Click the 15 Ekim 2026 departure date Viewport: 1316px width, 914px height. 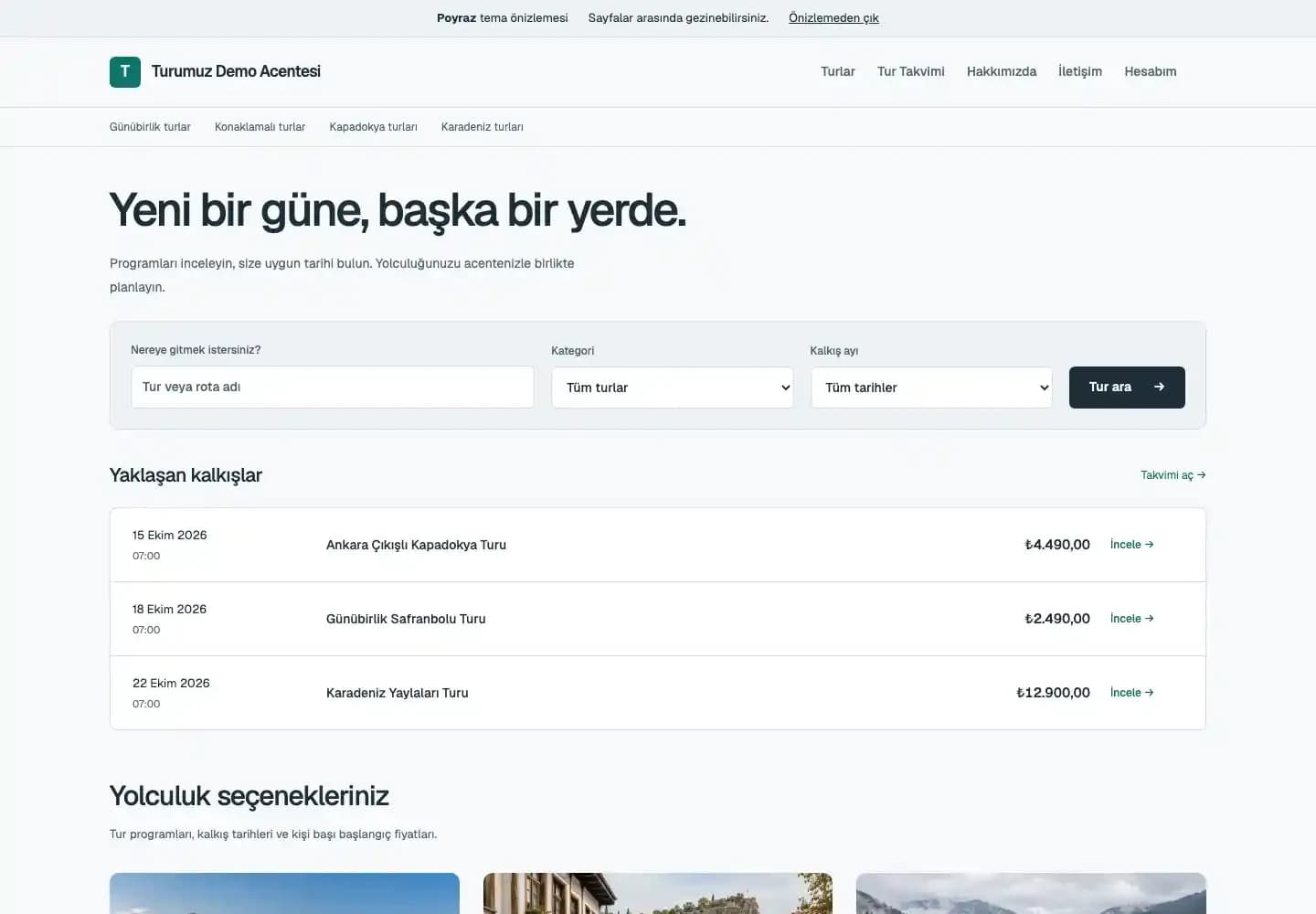[170, 536]
